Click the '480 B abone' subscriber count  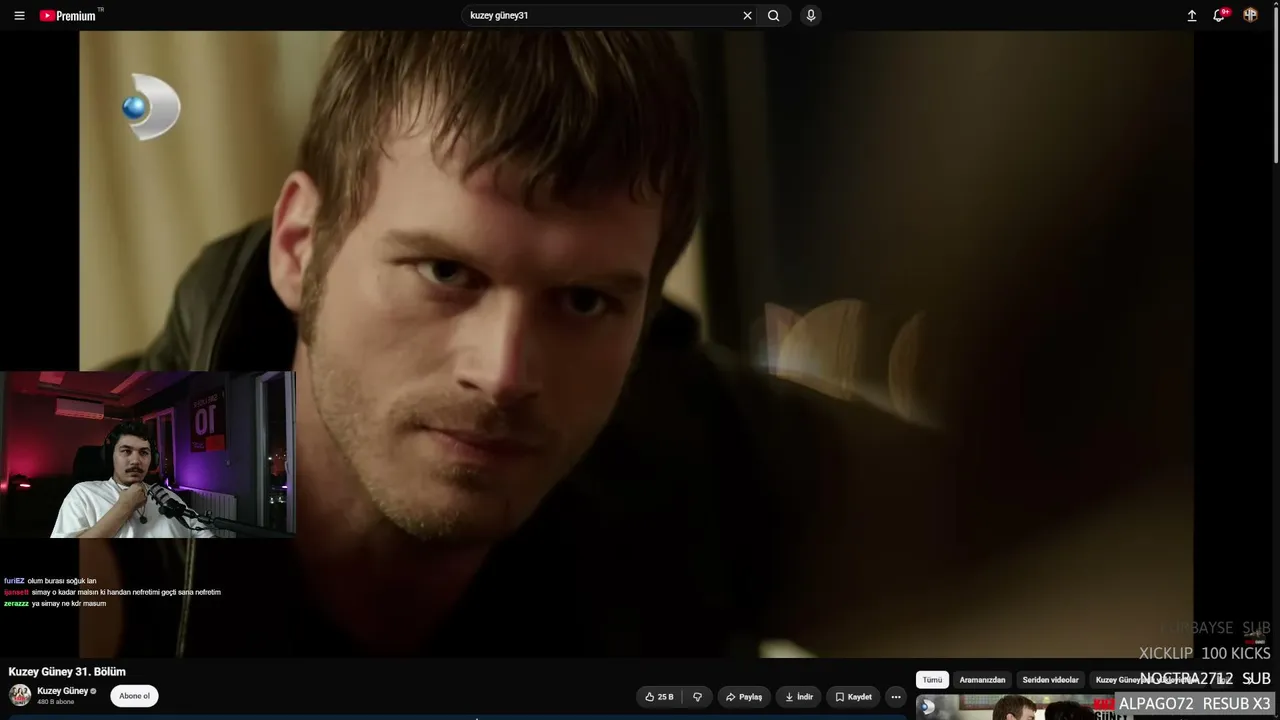tap(56, 702)
